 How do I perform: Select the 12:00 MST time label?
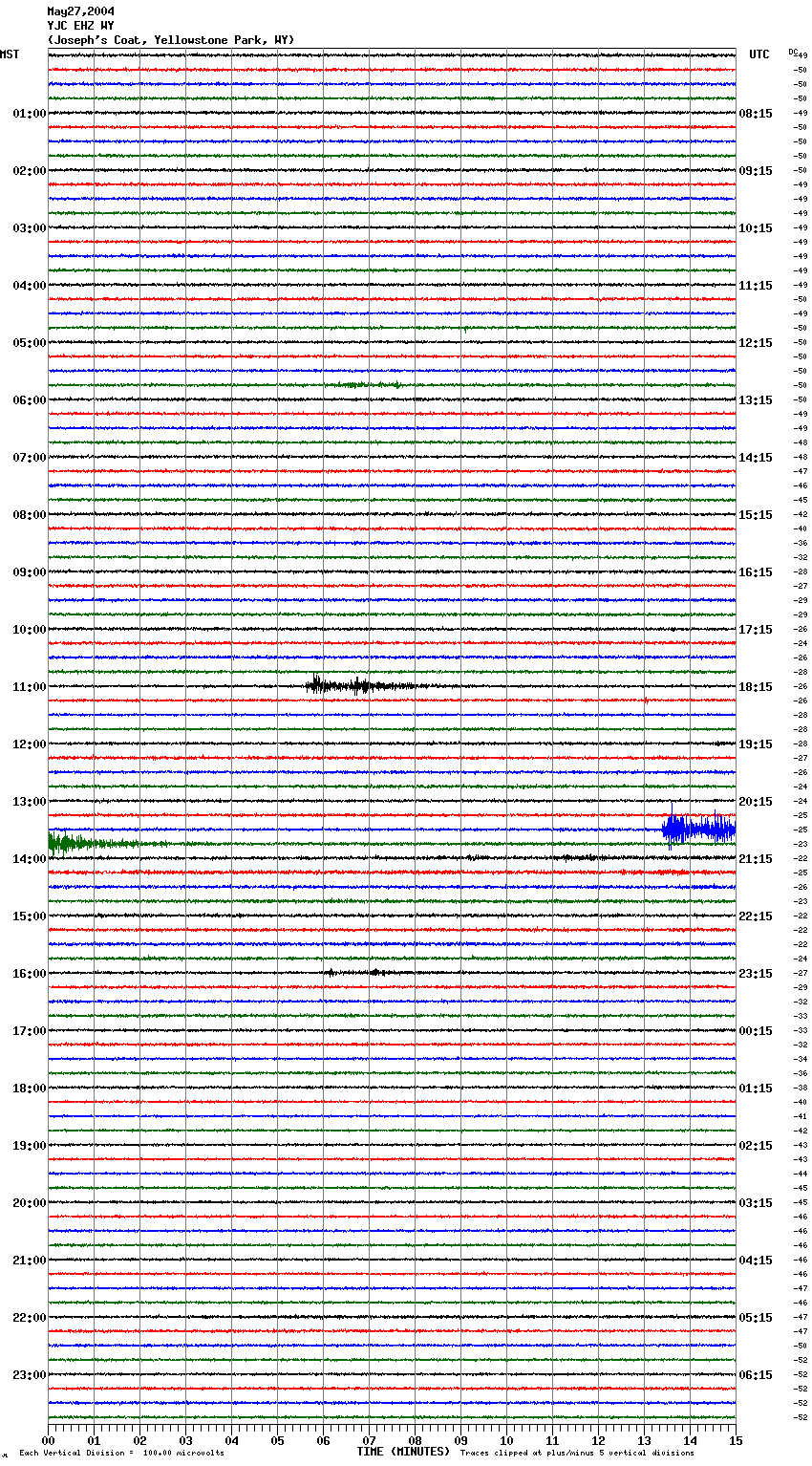coord(30,744)
